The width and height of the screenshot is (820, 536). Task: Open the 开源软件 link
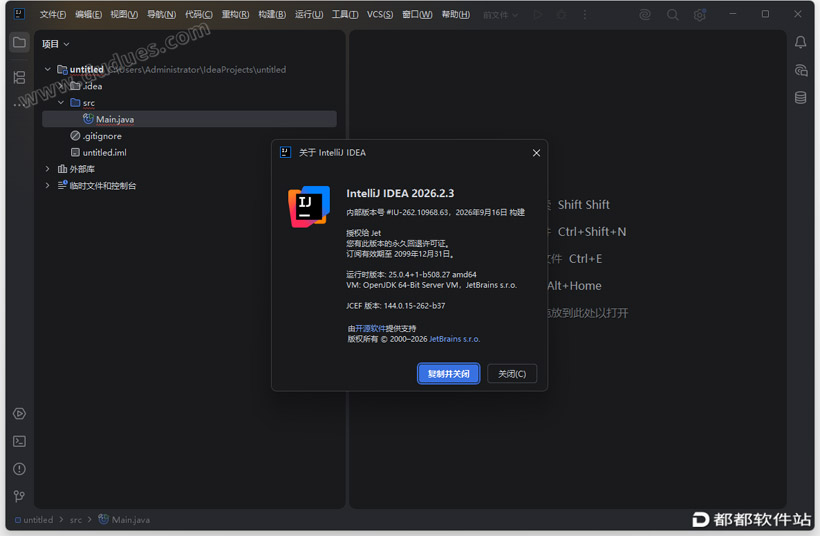(x=370, y=328)
